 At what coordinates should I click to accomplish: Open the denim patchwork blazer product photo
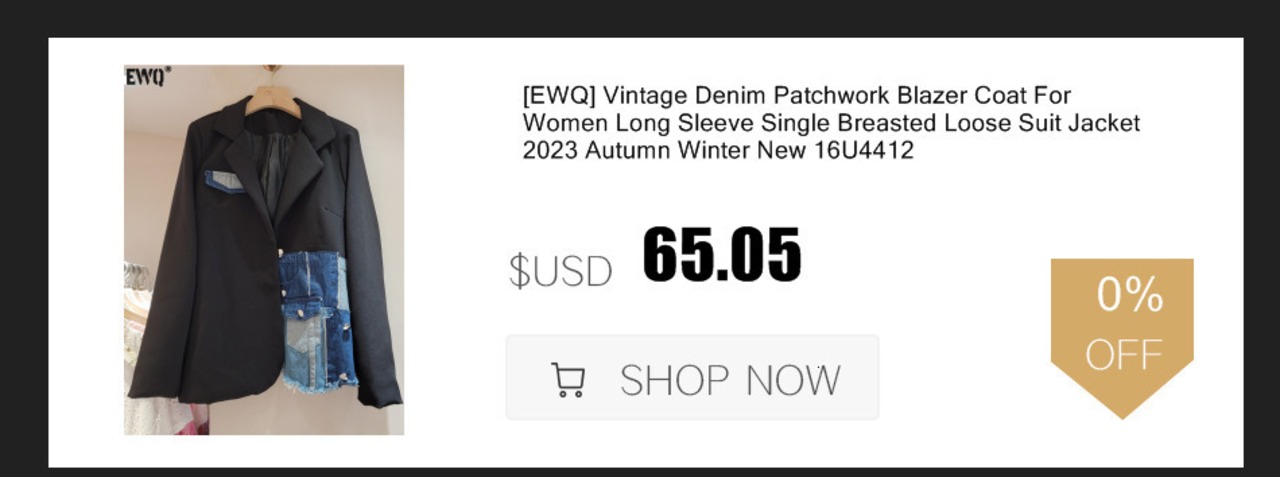pyautogui.click(x=264, y=250)
